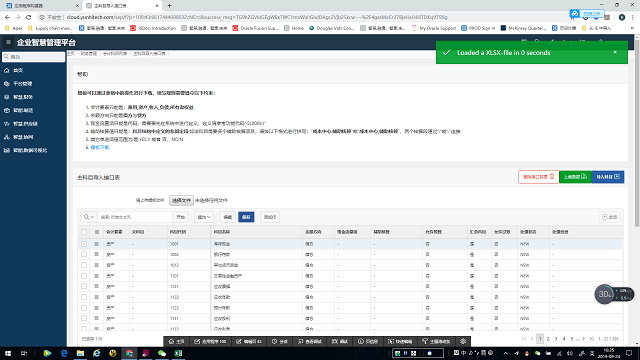Screen dimensions: 640x360
Task: Go to page 4 in pagination
Action: 564,339
